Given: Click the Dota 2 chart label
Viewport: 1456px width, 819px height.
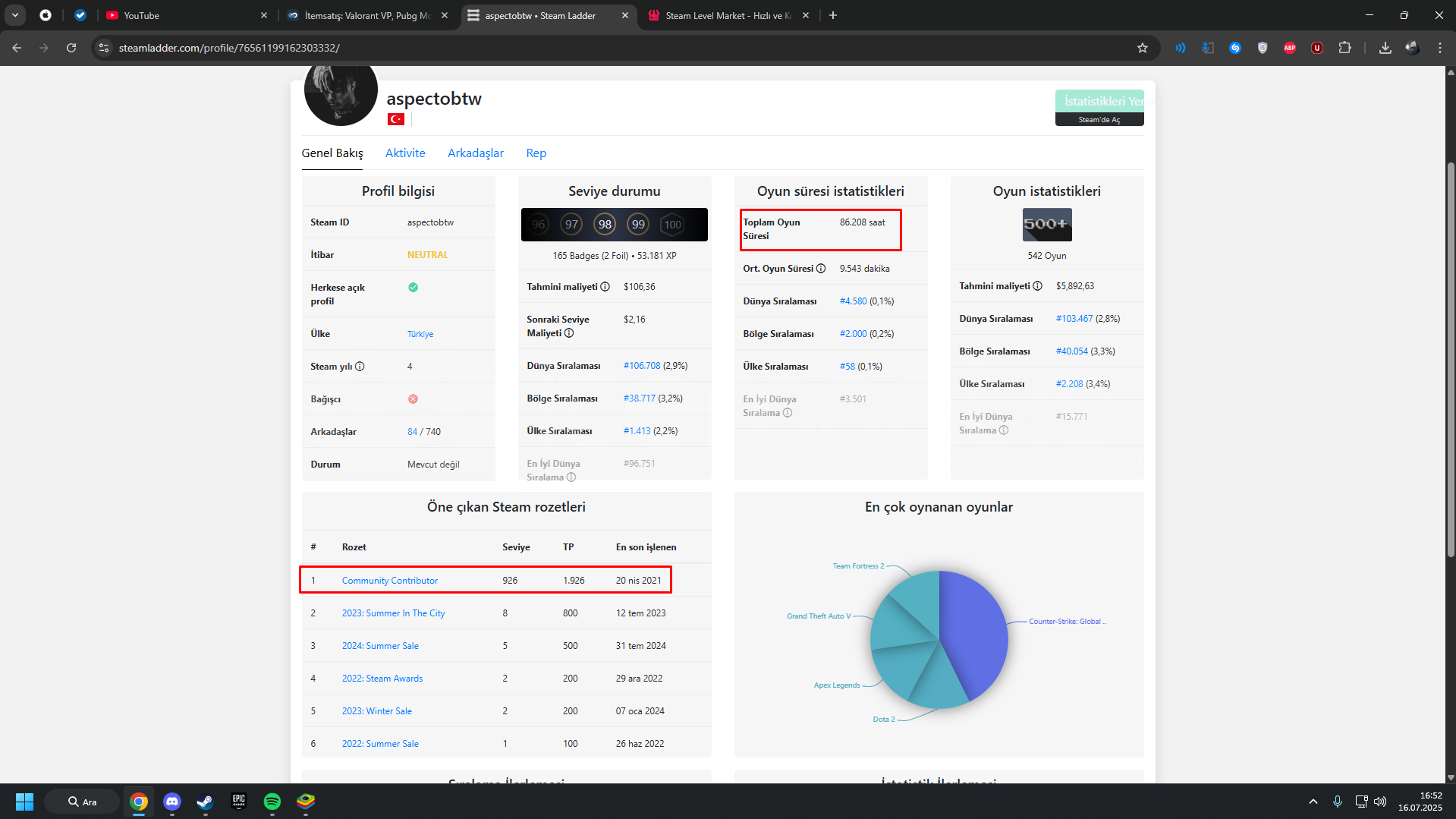Looking at the screenshot, I should click(x=884, y=720).
